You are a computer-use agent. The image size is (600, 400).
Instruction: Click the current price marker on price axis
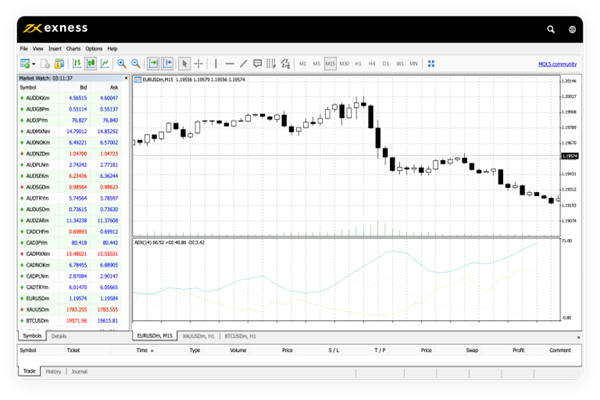coord(570,156)
